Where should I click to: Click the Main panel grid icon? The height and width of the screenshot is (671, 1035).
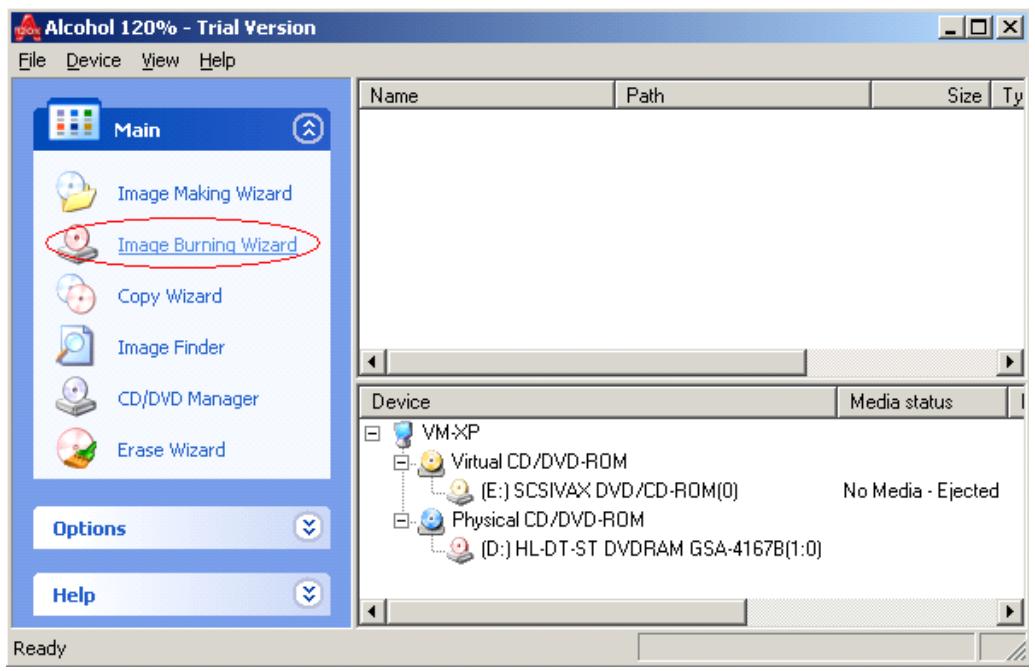click(74, 121)
